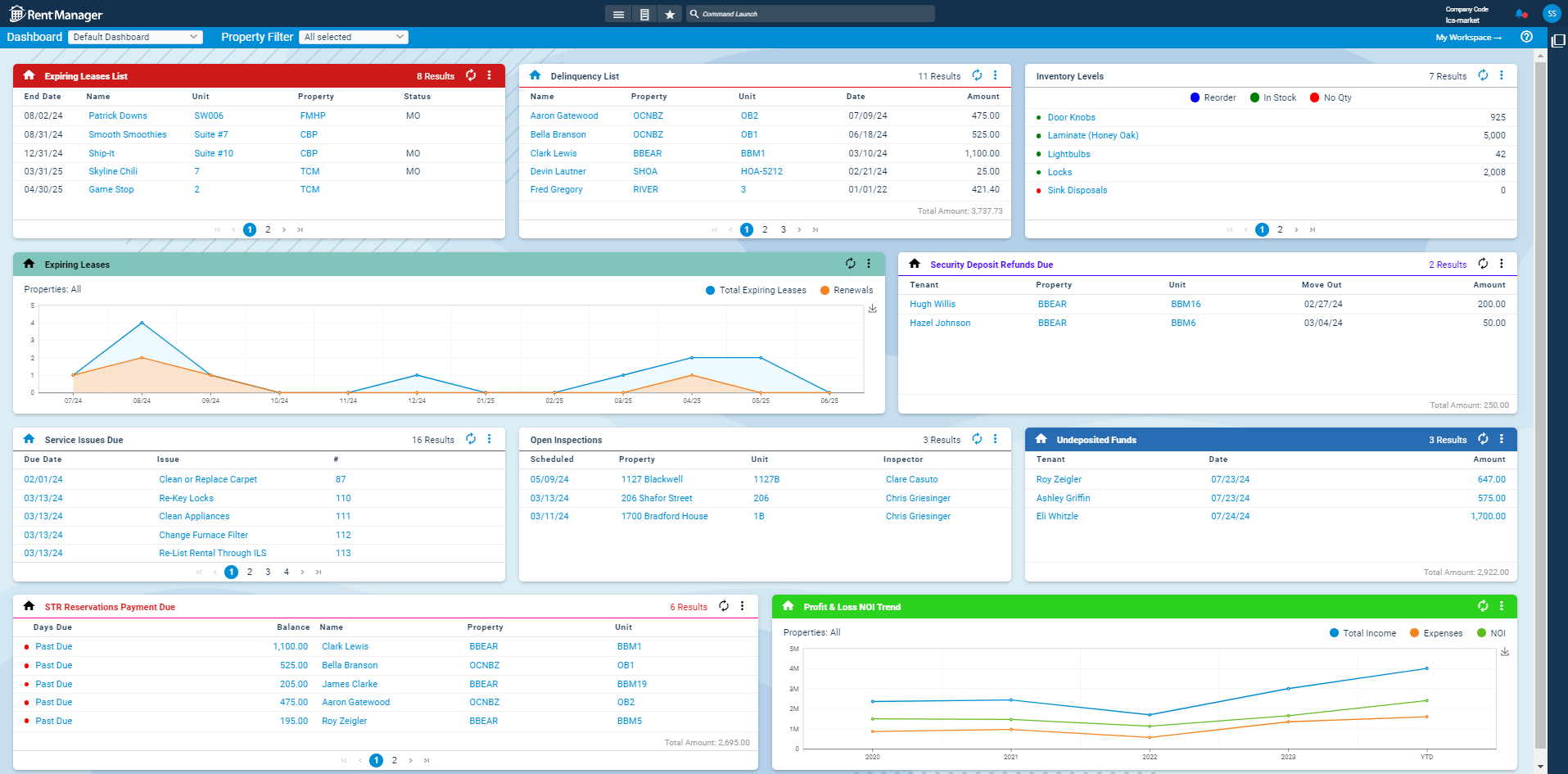1568x774 pixels.
Task: Open Undeposited Funds kebab menu
Action: coord(1502,439)
